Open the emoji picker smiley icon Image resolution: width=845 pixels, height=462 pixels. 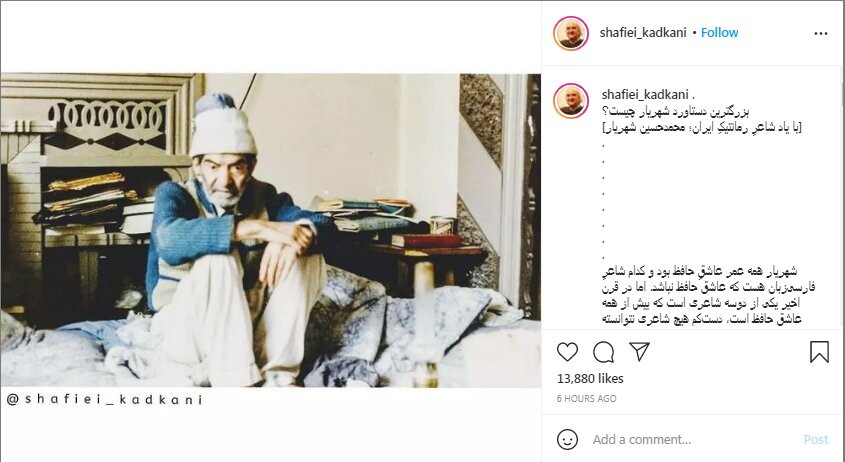[567, 439]
